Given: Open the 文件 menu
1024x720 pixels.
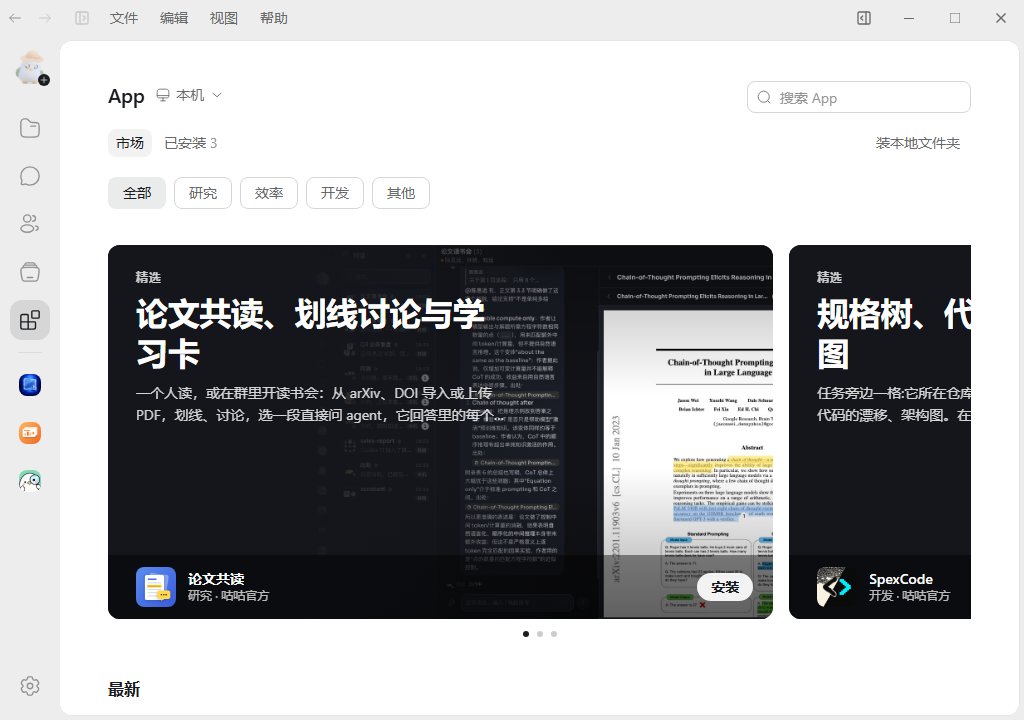Looking at the screenshot, I should pyautogui.click(x=123, y=18).
